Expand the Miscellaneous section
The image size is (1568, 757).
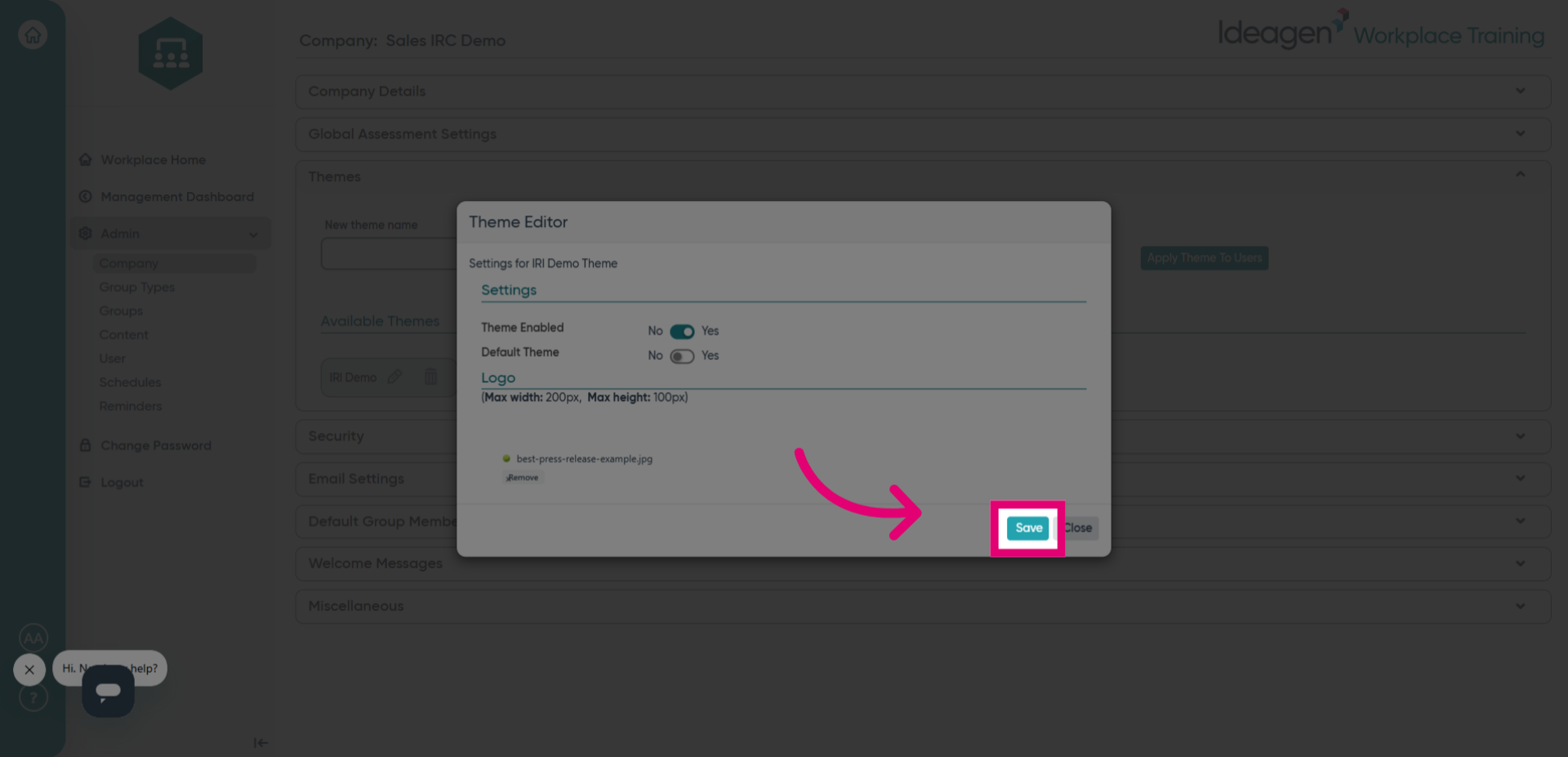click(922, 606)
